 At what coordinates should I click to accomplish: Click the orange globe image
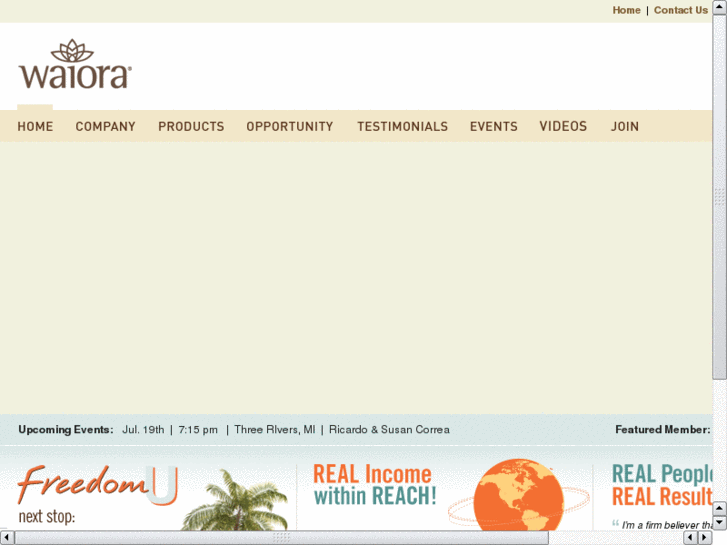[519, 495]
